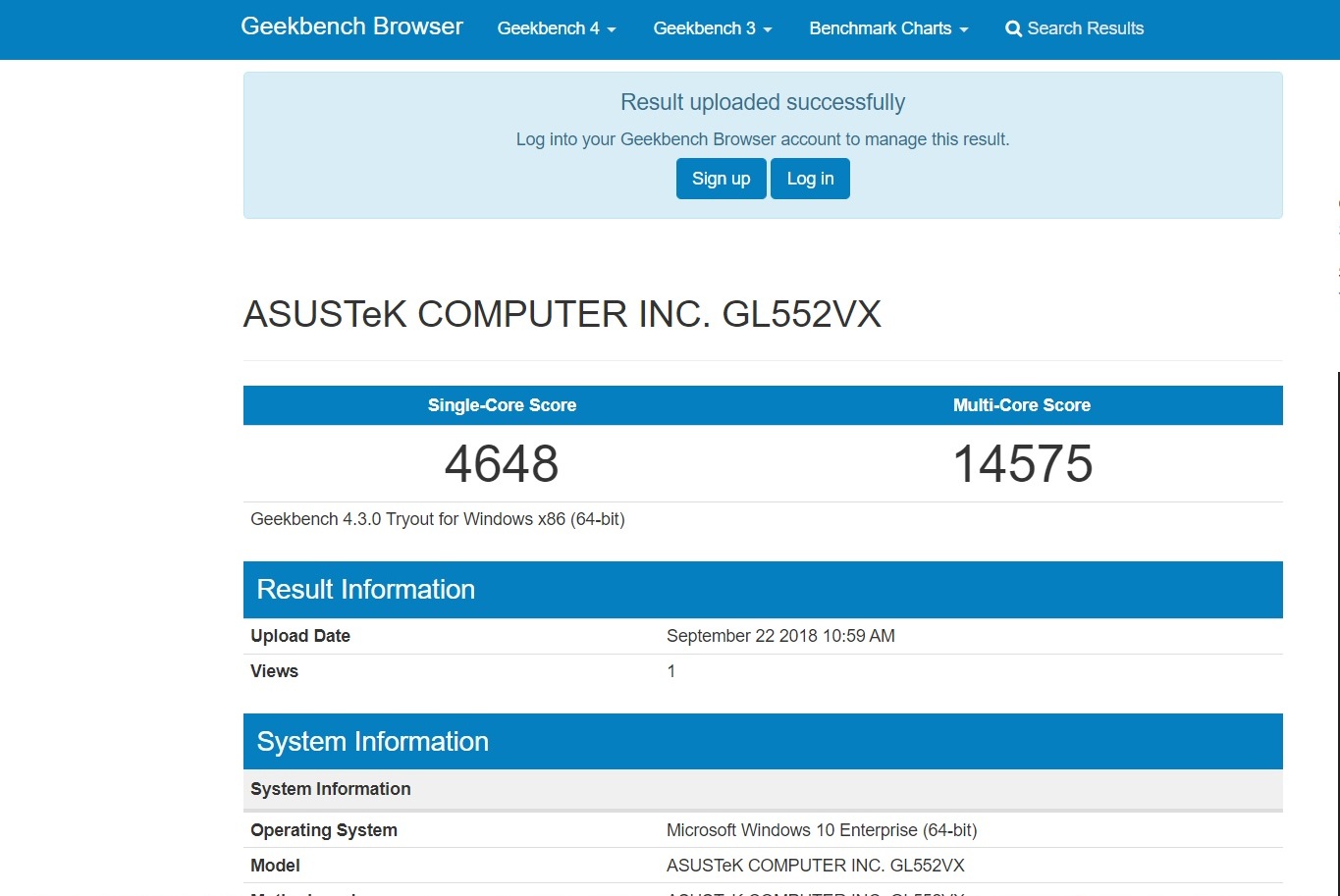Viewport: 1340px width, 896px height.
Task: Click the Single-Core Score header
Action: click(x=502, y=405)
